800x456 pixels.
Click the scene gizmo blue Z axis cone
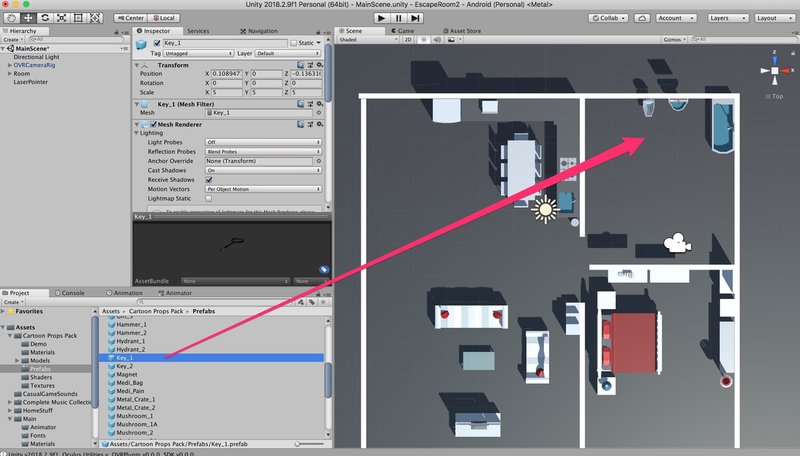(x=774, y=59)
